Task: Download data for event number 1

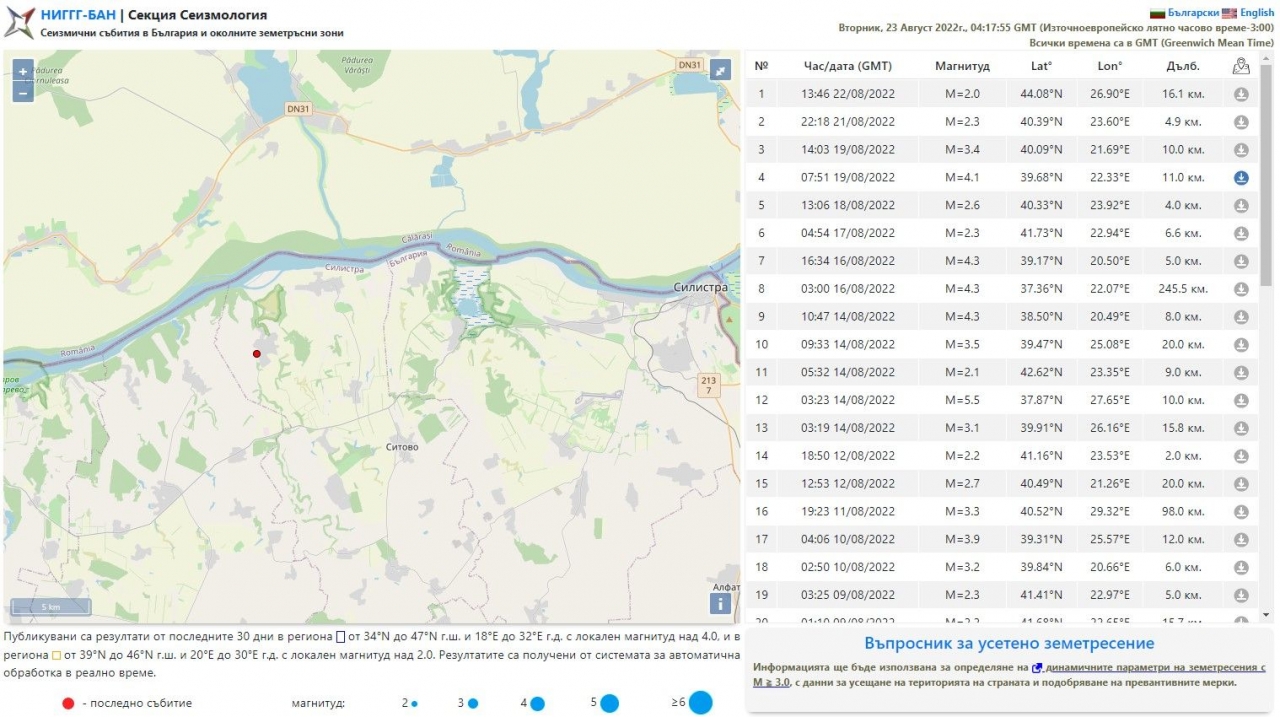Action: [1241, 94]
